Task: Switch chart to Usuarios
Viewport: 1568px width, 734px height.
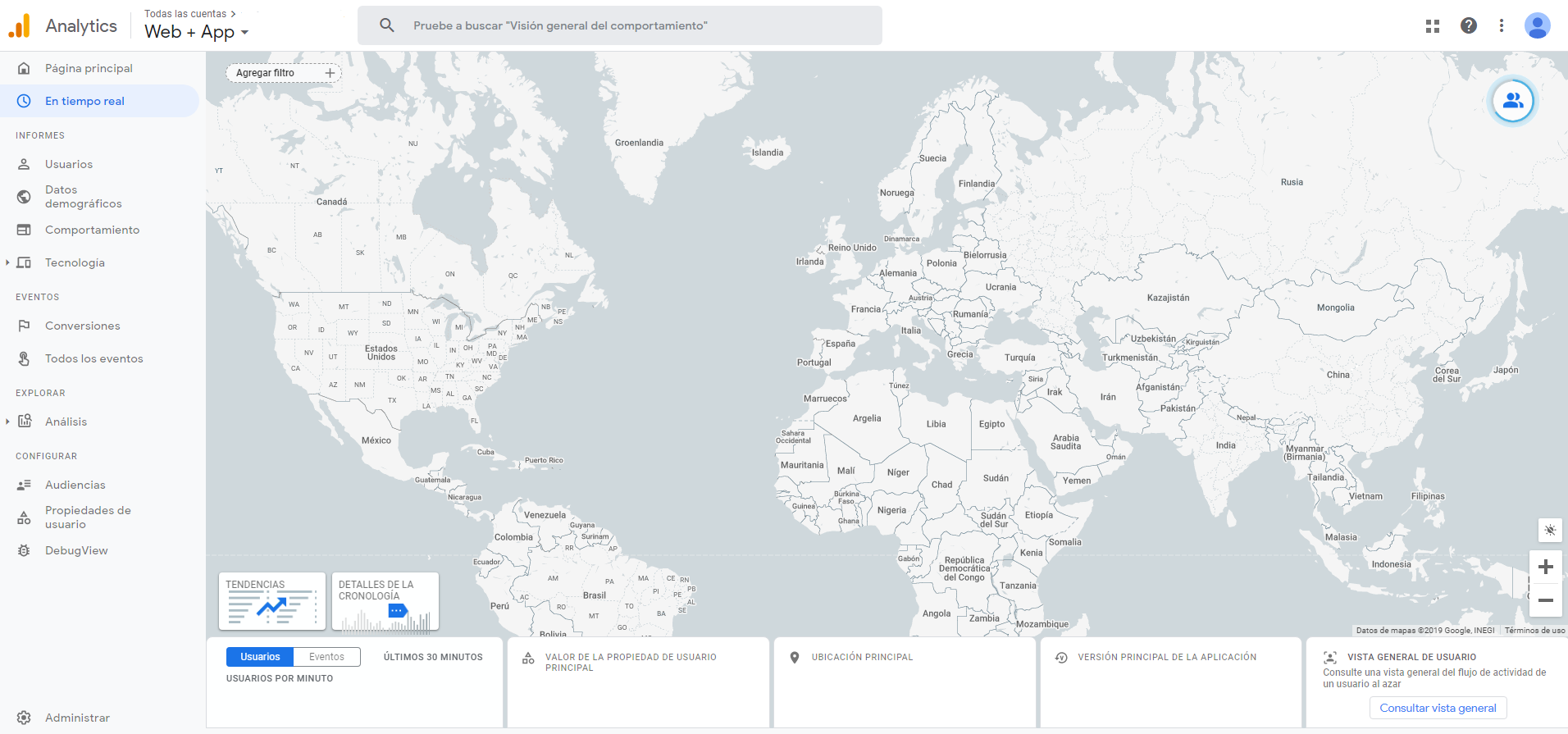Action: click(x=260, y=657)
